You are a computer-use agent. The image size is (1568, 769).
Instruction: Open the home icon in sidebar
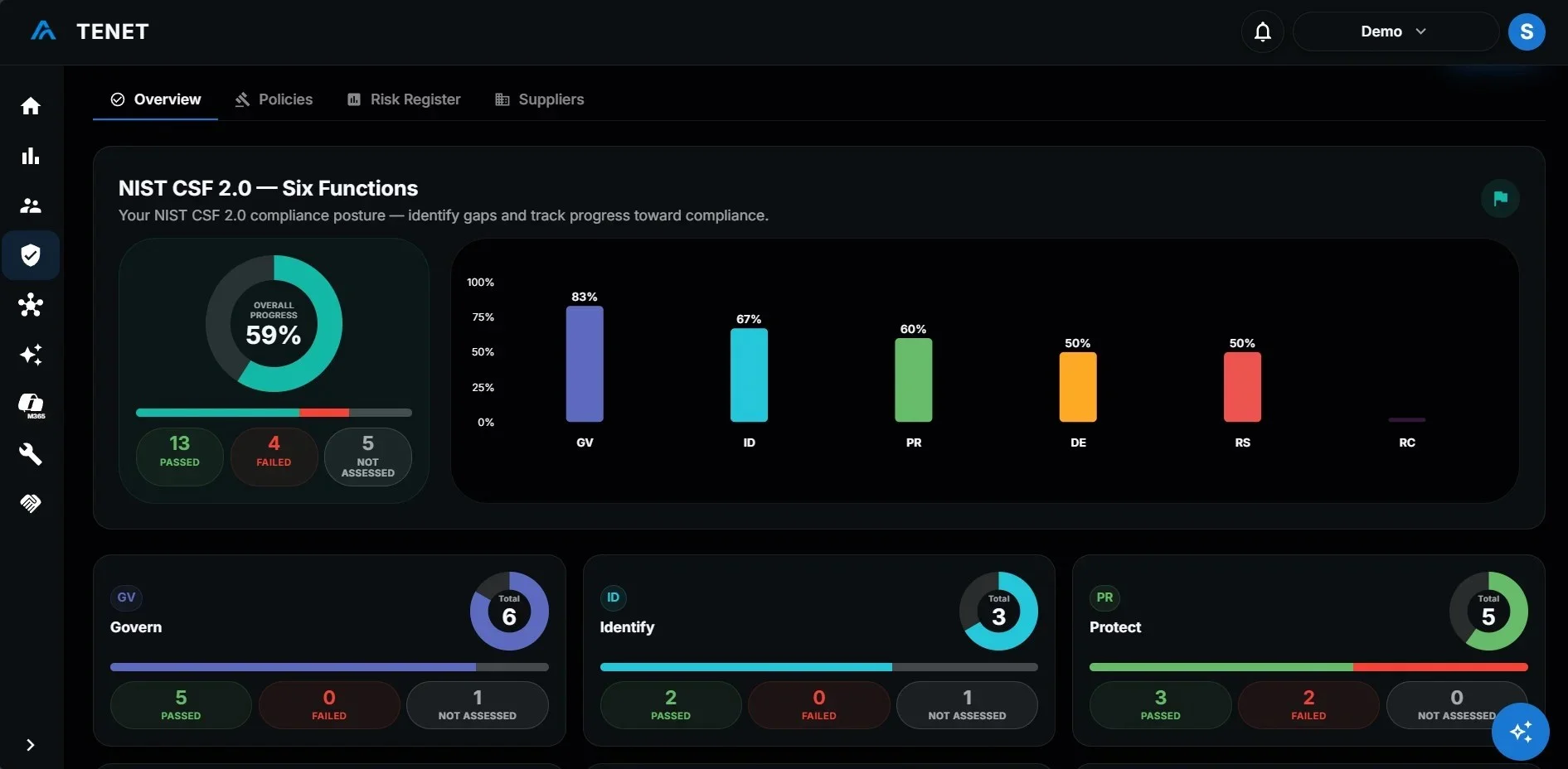(31, 106)
